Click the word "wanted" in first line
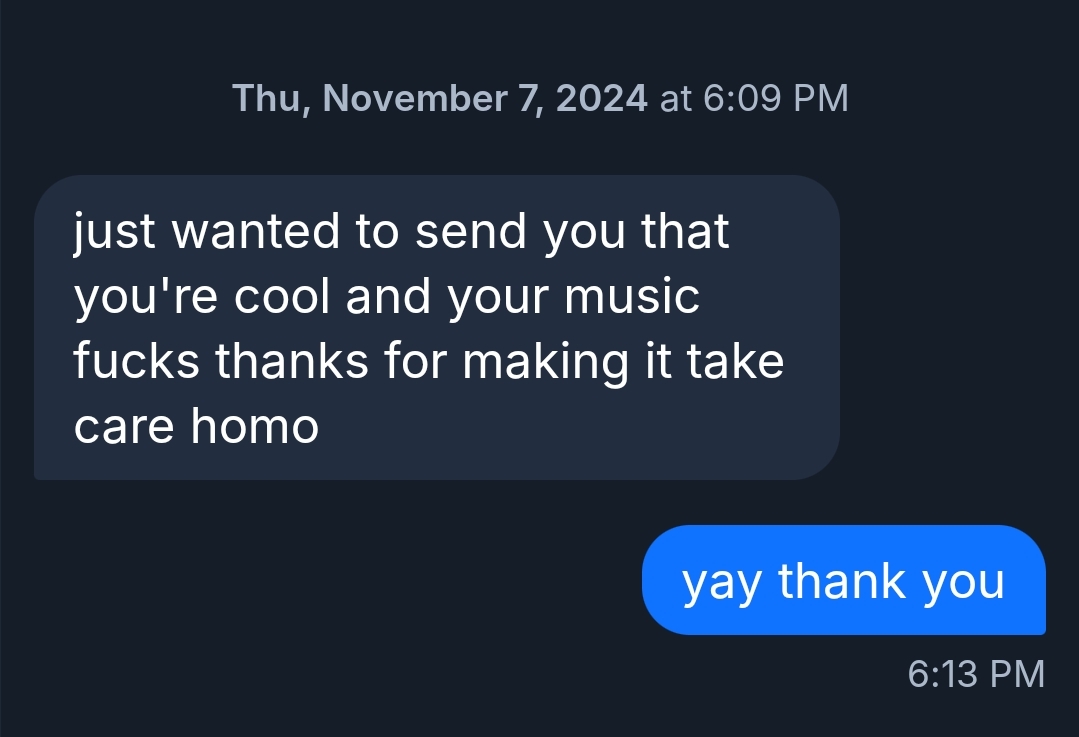This screenshot has height=737, width=1079. pos(257,232)
